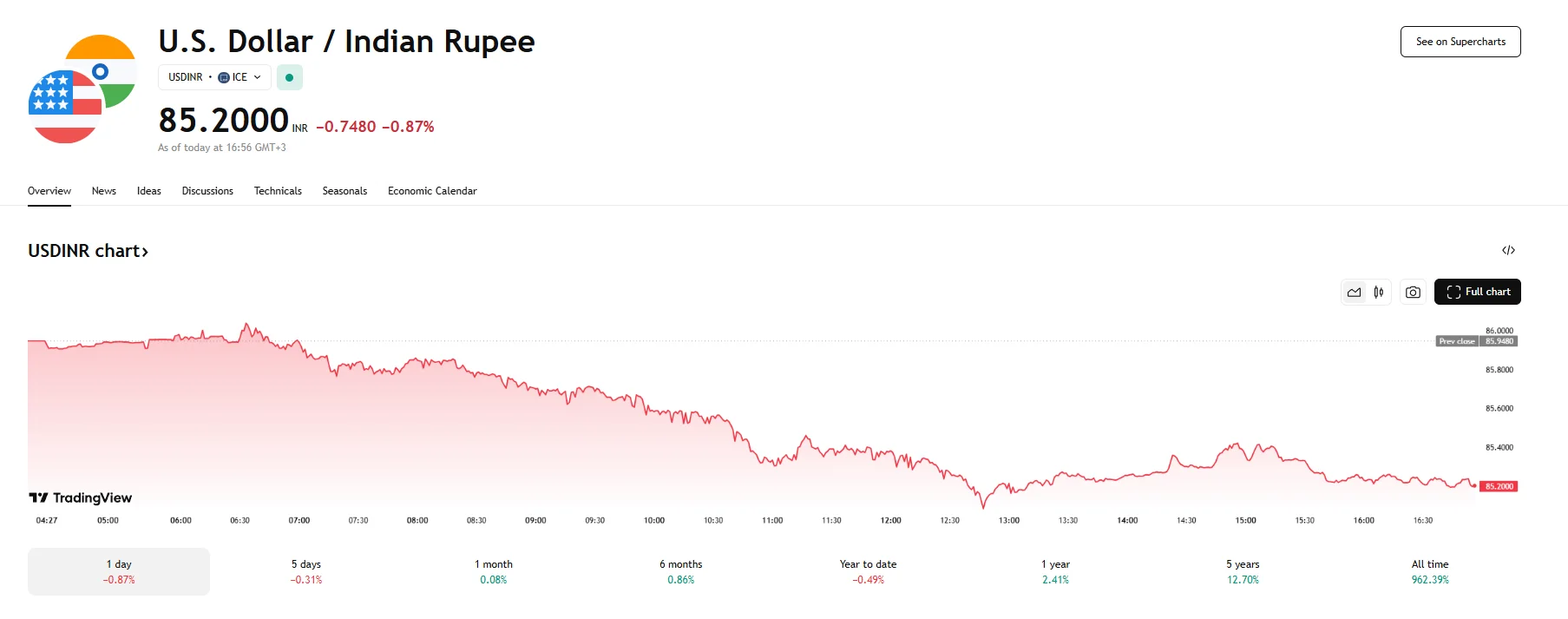Switch to the News tab
This screenshot has width=1568, height=619.
click(104, 191)
